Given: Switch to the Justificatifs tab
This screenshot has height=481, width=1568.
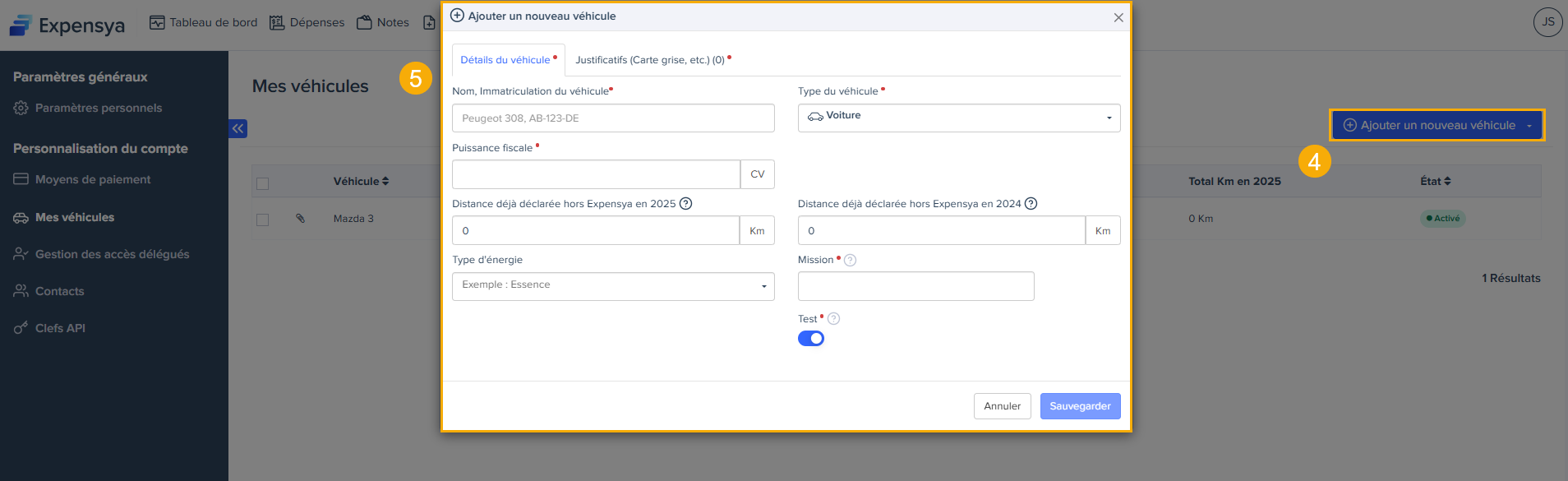Looking at the screenshot, I should [x=651, y=60].
